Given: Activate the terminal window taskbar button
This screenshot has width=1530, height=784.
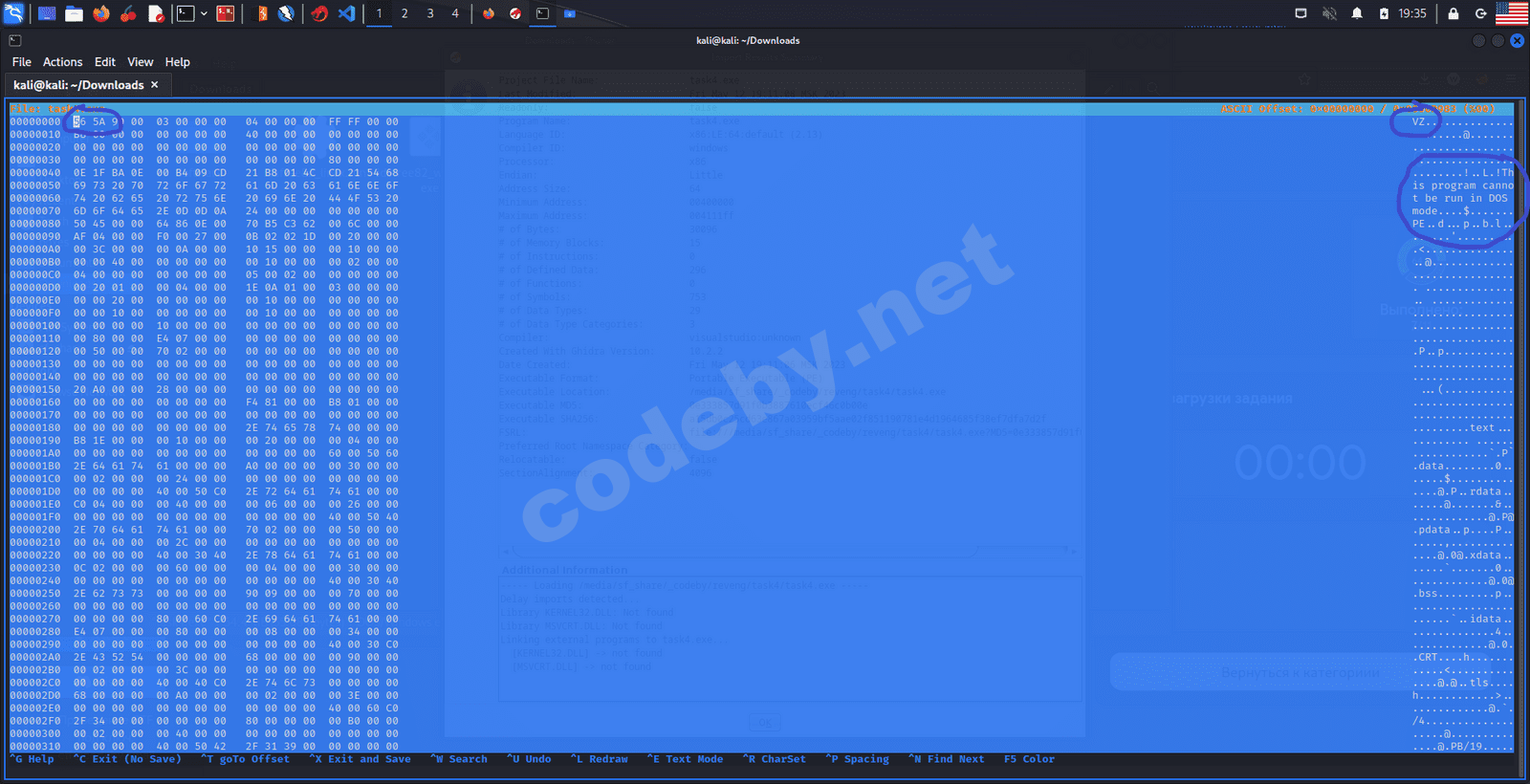Looking at the screenshot, I should 542,13.
